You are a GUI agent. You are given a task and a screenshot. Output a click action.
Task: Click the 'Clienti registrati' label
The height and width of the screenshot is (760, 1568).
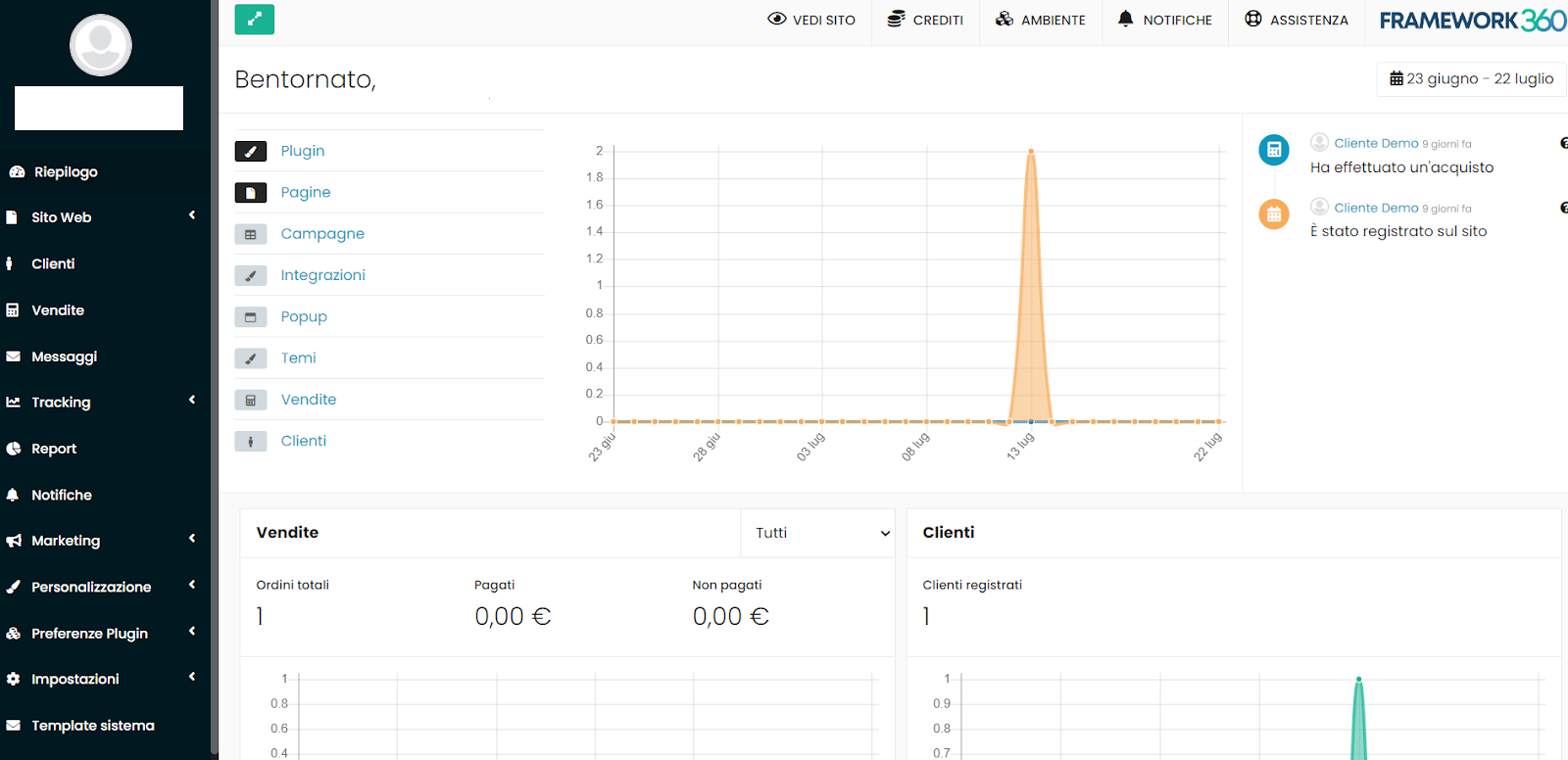click(972, 585)
